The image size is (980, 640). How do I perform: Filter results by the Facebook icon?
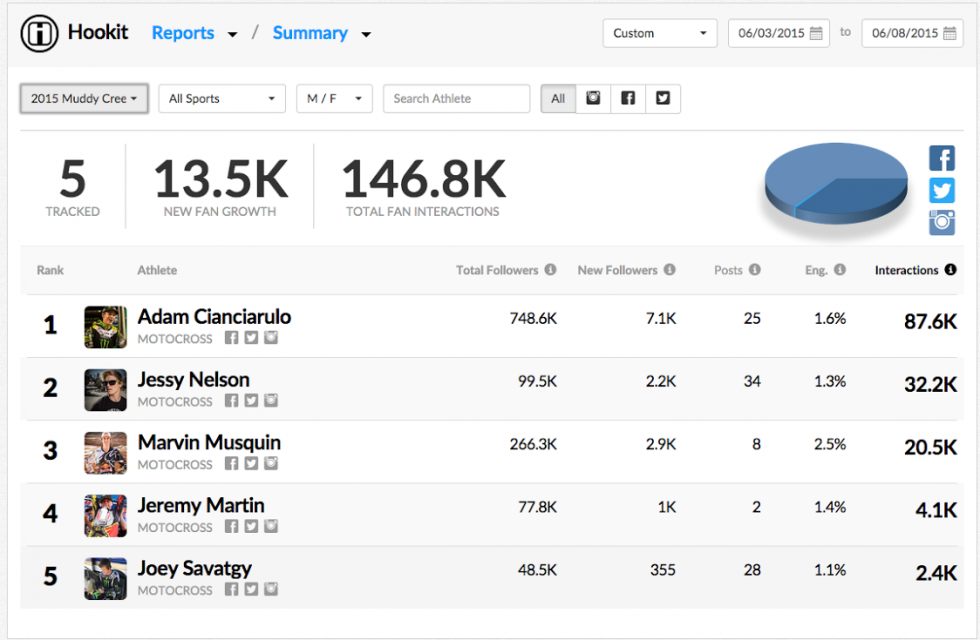pos(628,98)
